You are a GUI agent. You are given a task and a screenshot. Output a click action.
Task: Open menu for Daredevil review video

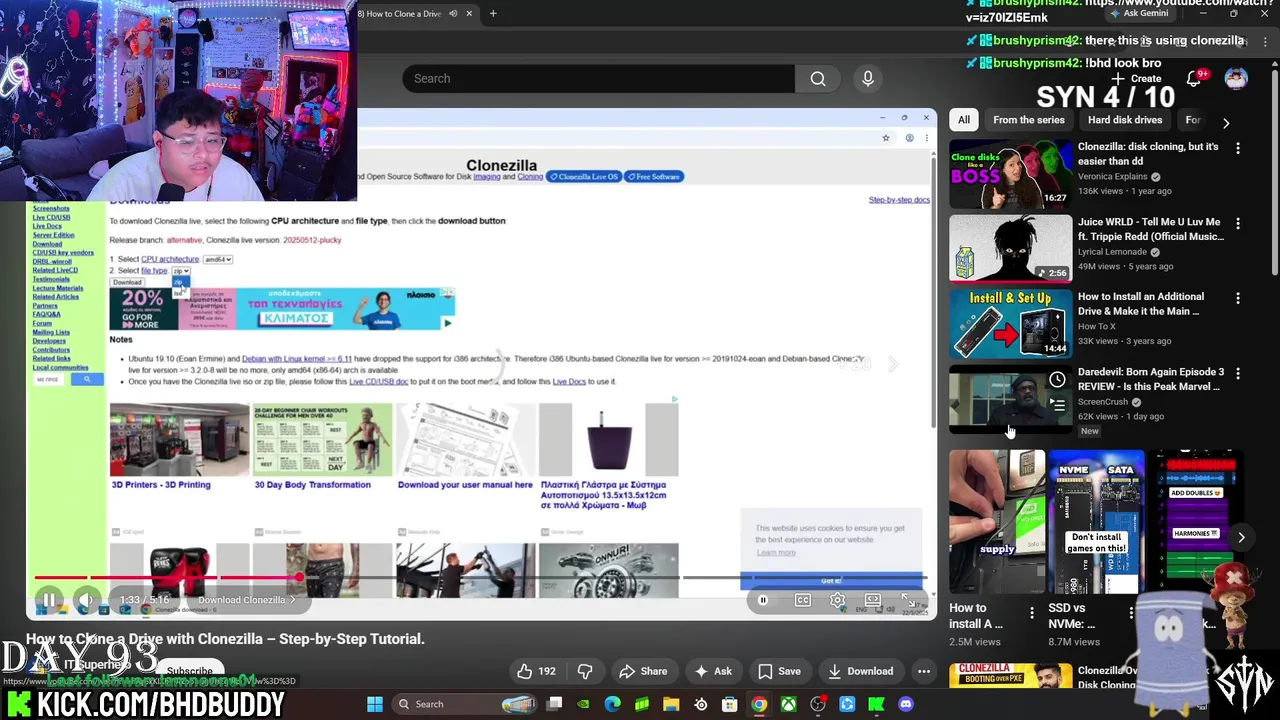1238,374
